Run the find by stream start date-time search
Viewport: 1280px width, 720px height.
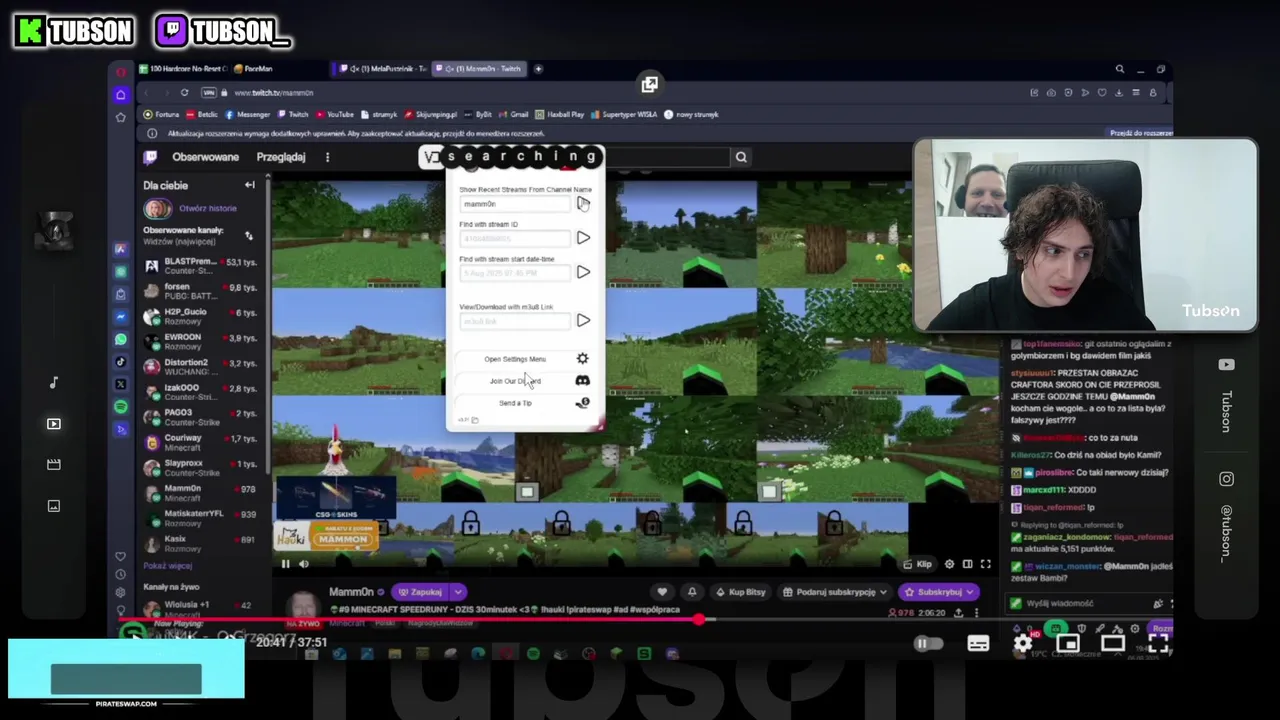583,272
